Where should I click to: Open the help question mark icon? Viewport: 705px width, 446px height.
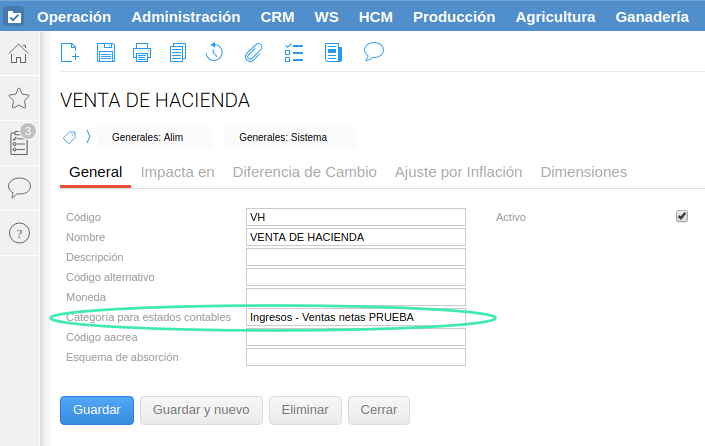point(19,232)
